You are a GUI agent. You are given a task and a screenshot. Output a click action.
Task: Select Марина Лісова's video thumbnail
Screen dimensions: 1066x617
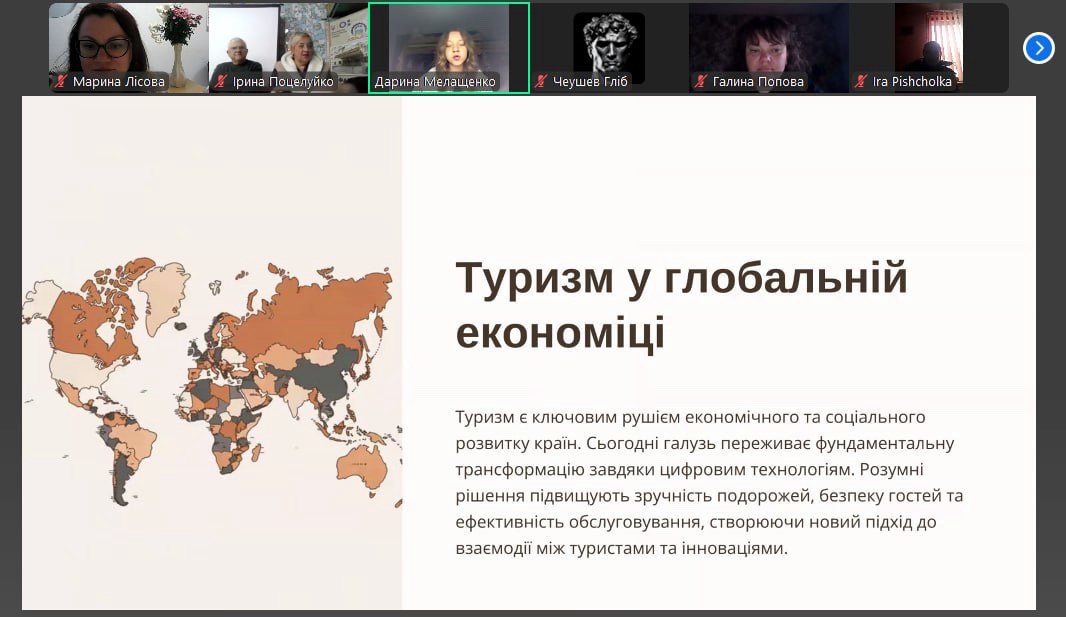click(128, 40)
